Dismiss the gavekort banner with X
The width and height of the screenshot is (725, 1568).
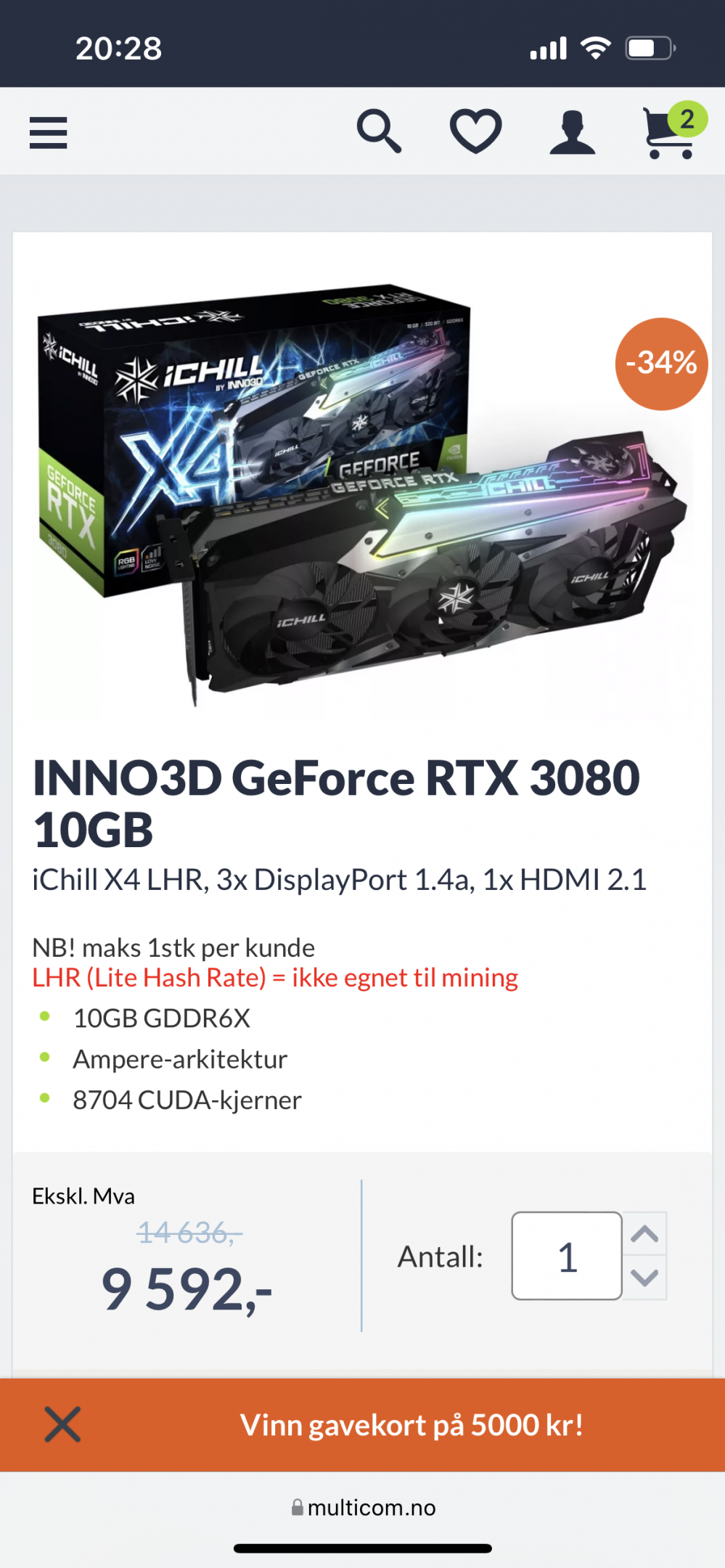tap(62, 1424)
